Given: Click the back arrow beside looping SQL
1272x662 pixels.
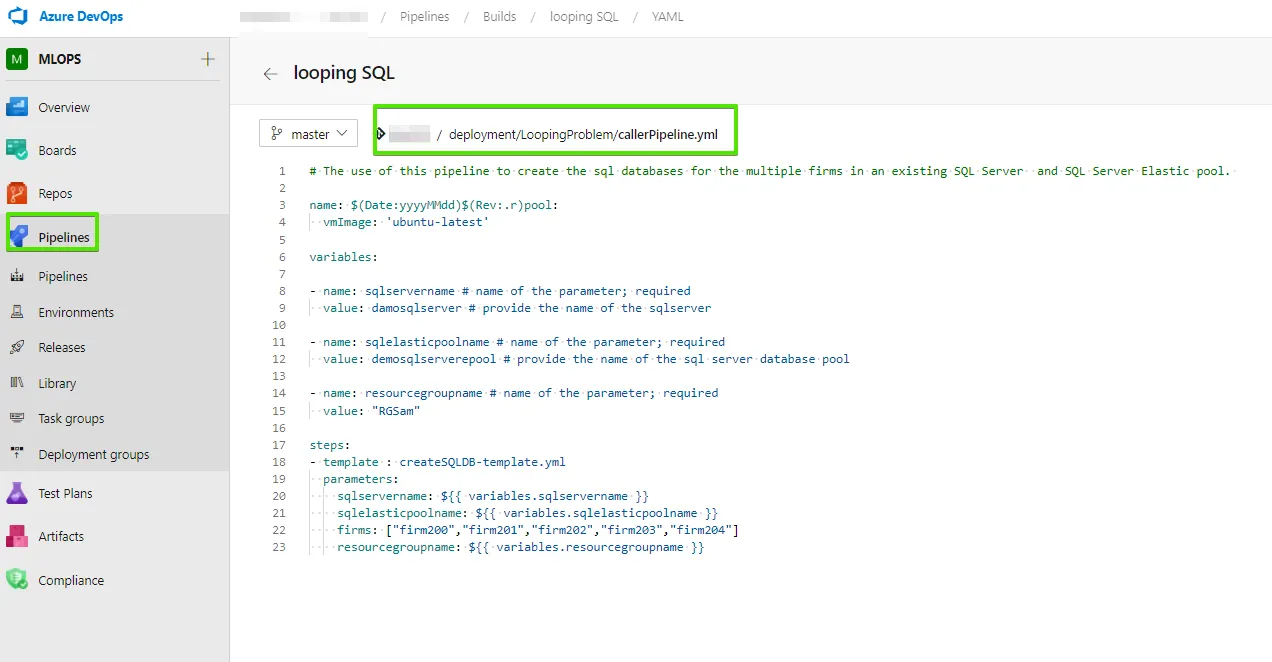Looking at the screenshot, I should point(270,73).
